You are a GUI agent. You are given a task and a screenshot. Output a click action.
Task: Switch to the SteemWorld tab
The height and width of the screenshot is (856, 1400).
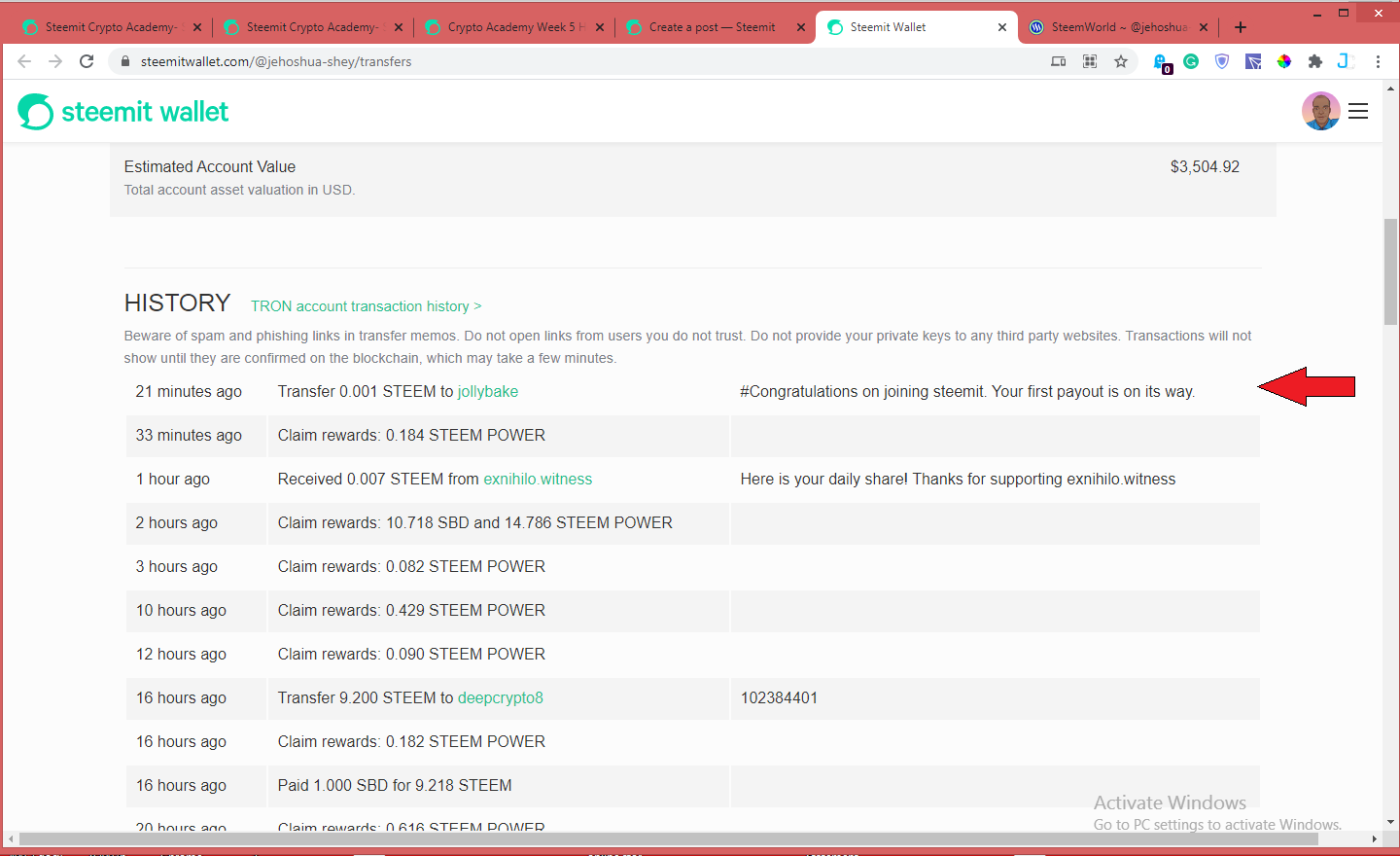pyautogui.click(x=1118, y=27)
